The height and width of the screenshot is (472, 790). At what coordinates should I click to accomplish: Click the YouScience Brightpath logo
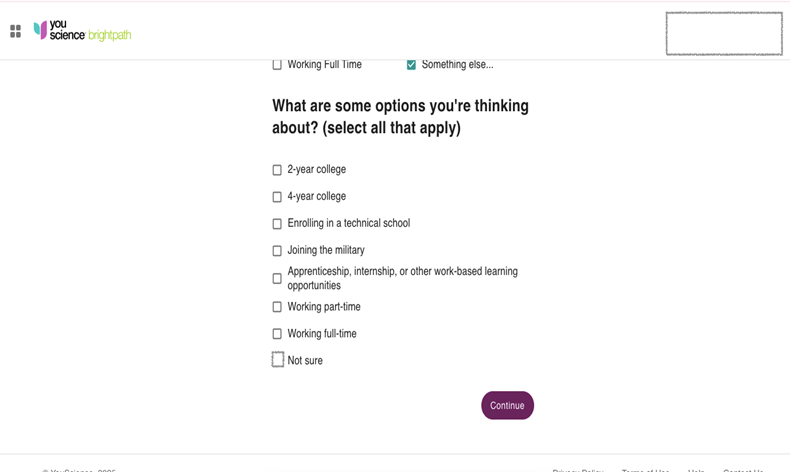tap(83, 31)
